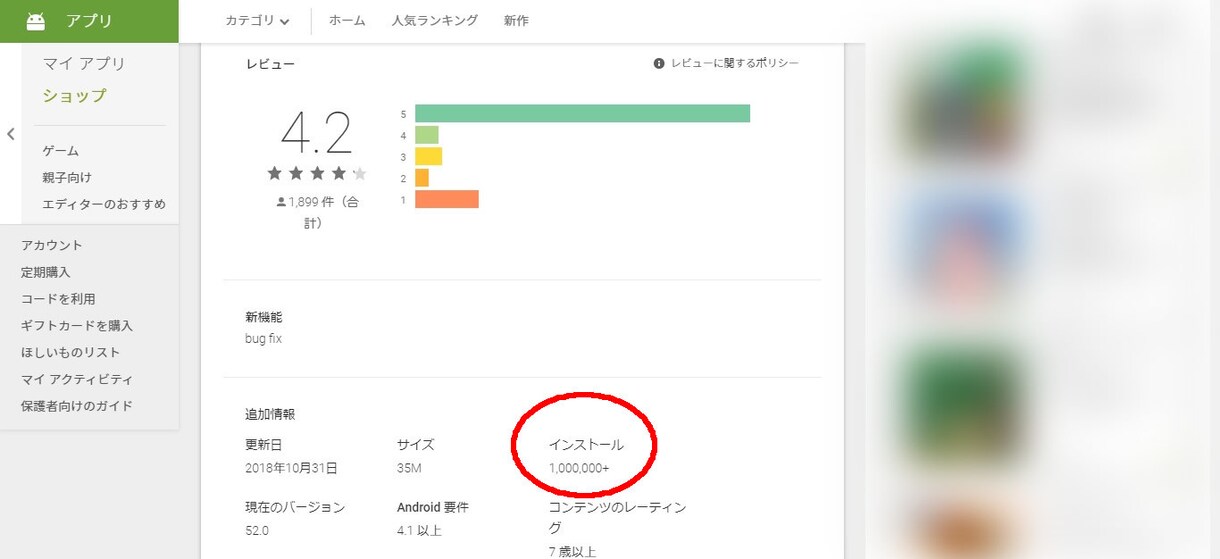This screenshot has width=1220, height=559.
Task: Click the green 5-star rating bar
Action: (582, 113)
